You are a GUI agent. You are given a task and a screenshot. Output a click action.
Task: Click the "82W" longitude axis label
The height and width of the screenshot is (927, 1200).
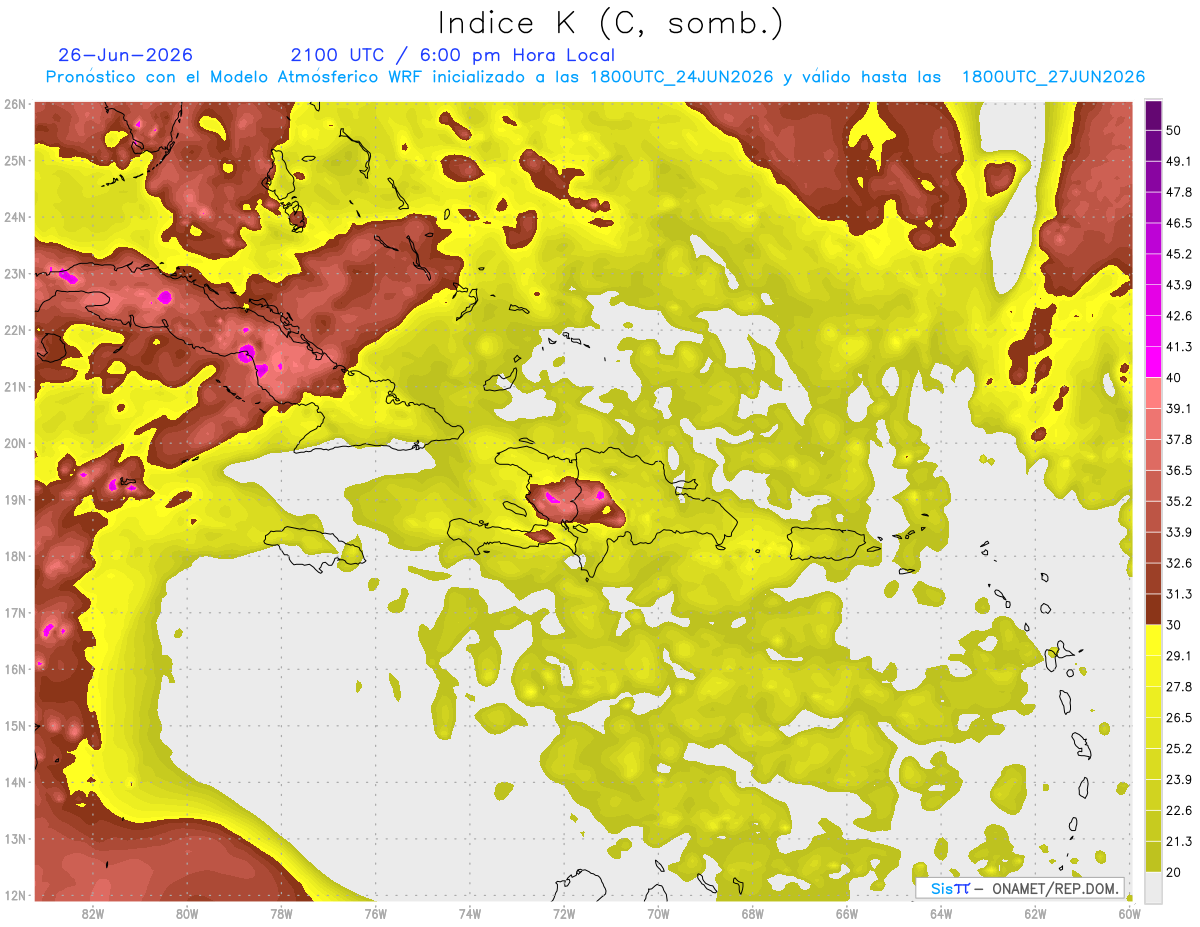[93, 913]
